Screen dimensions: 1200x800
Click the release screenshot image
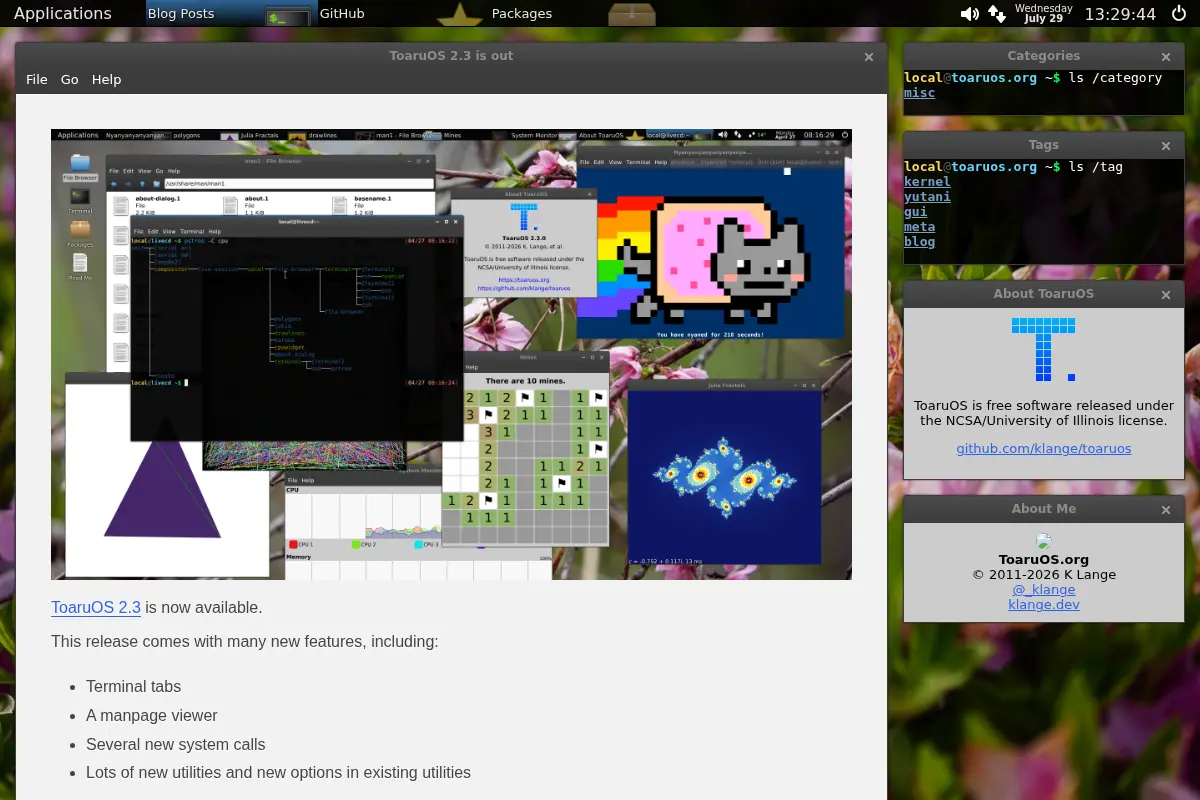451,354
